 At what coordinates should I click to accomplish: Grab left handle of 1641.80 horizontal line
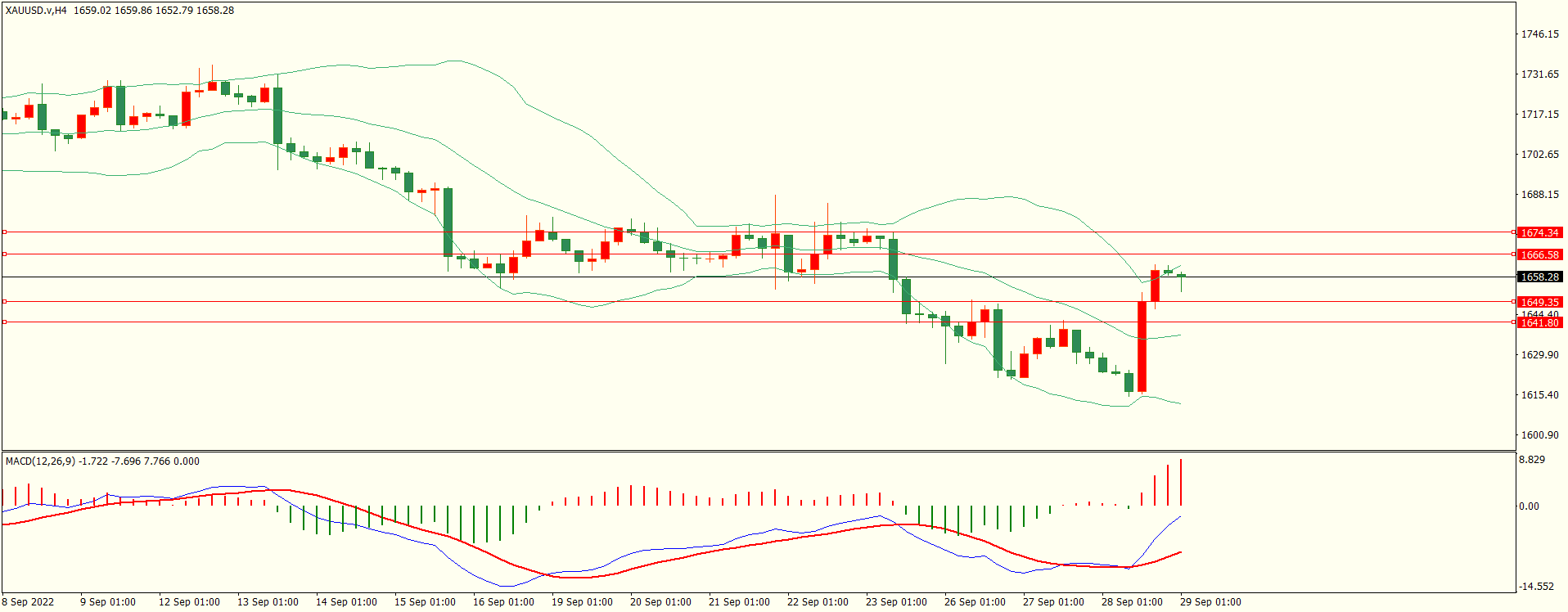click(4, 322)
